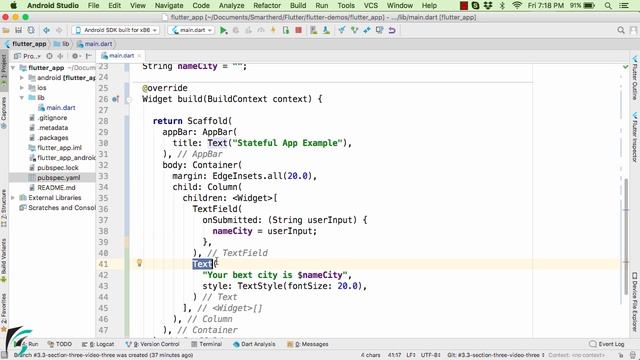Screen dimensions: 640x360
Task: Click the Attach debugger icon
Action: [286, 30]
